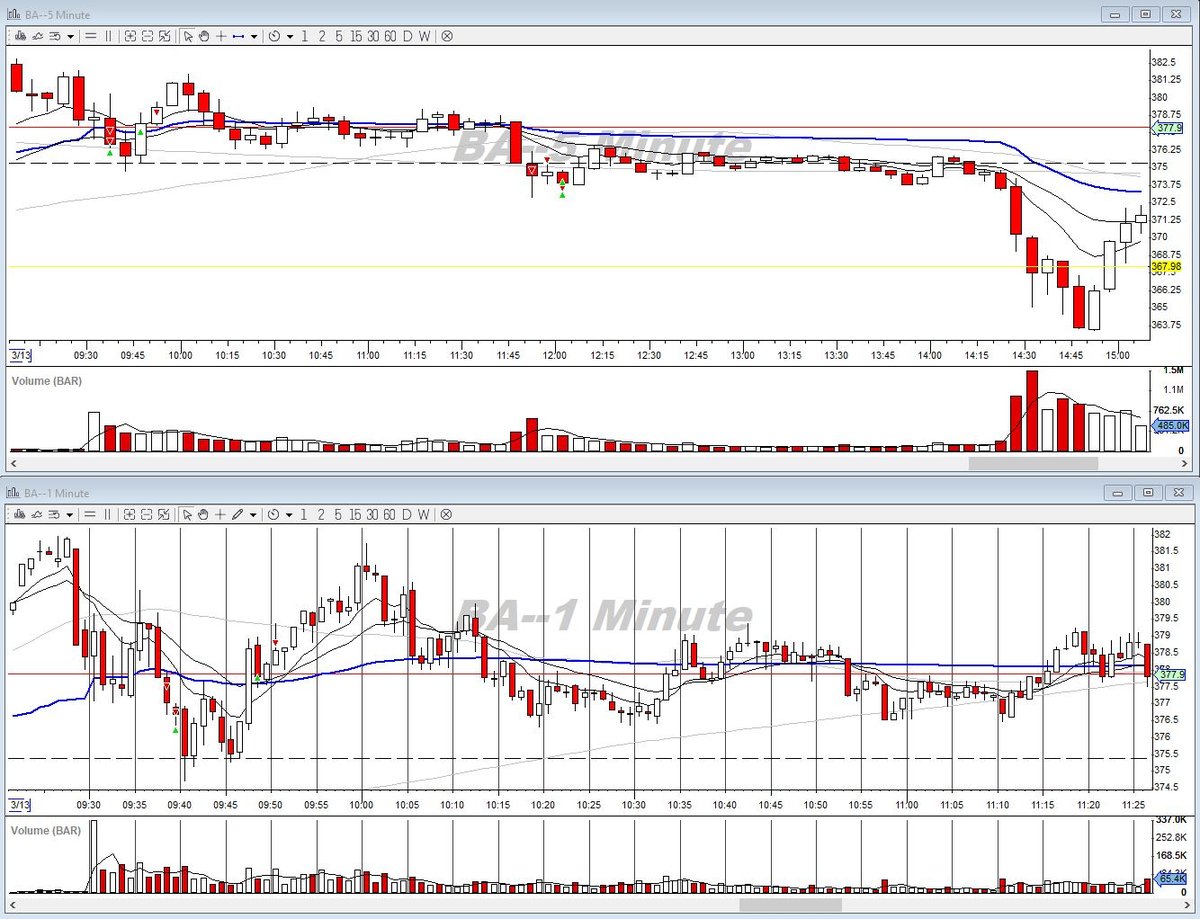Screen dimensions: 1200x919
Task: Open chart type icon in BA 1 Minute toolbar
Action: pos(19,515)
